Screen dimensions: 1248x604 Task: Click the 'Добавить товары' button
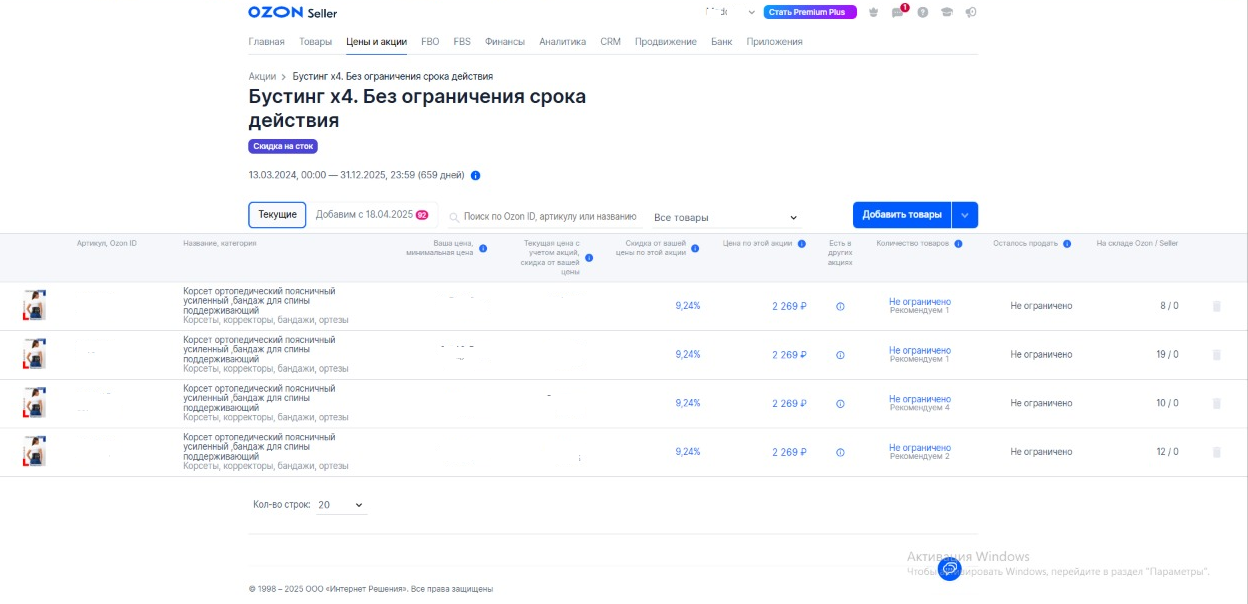(902, 215)
